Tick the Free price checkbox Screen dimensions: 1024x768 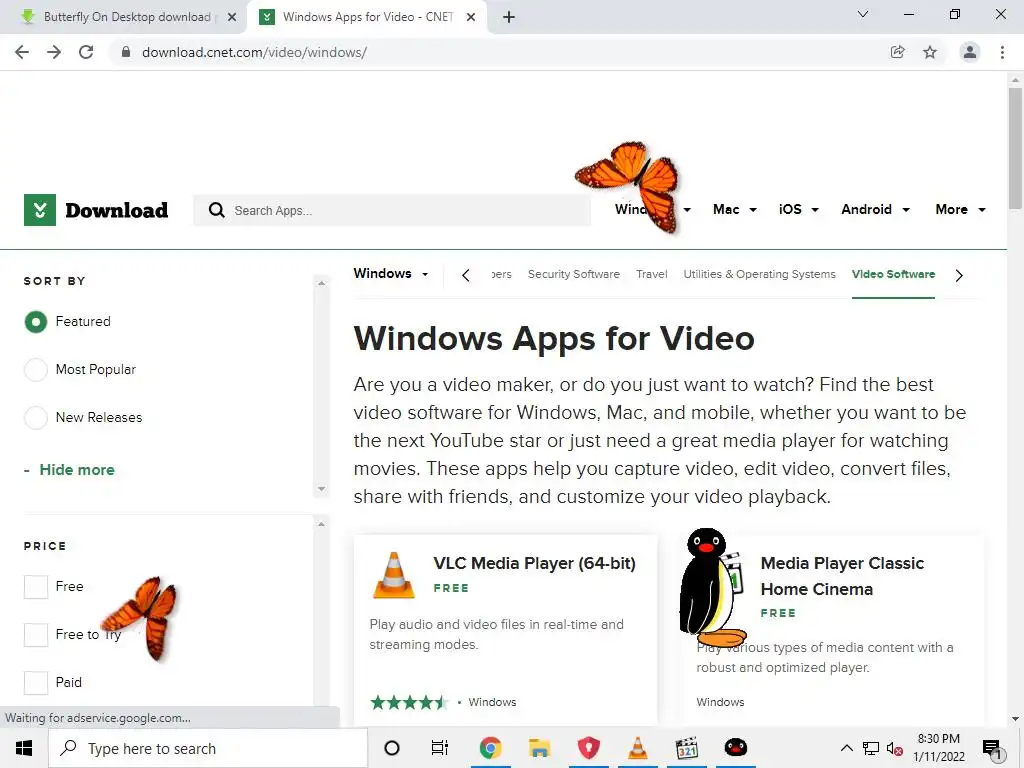coord(36,586)
